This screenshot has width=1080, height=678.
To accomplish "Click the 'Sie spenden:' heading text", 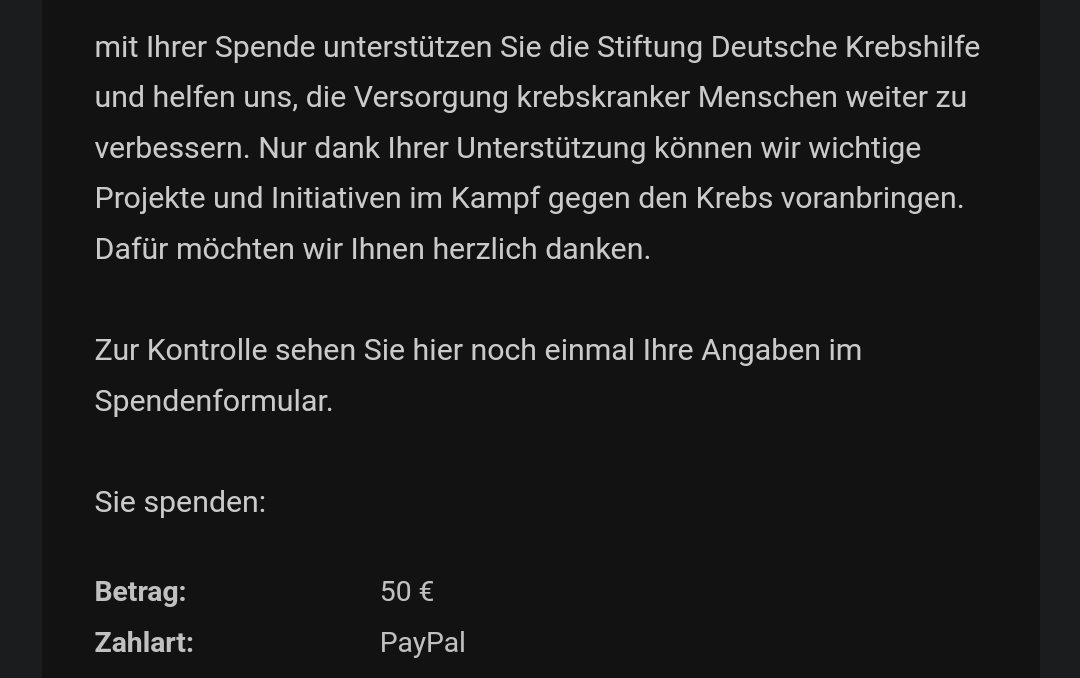I will (180, 502).
